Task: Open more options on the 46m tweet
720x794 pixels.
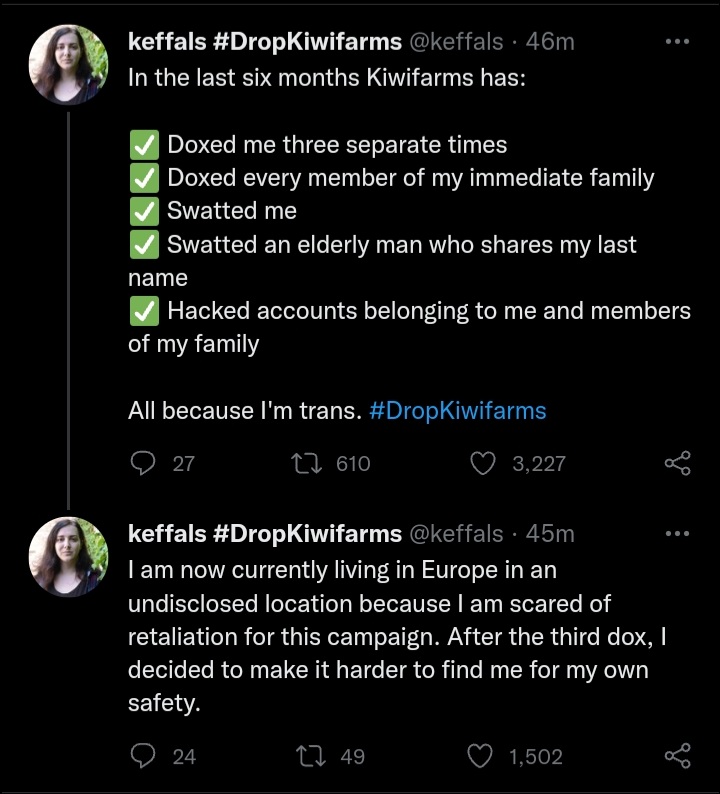Action: (677, 42)
